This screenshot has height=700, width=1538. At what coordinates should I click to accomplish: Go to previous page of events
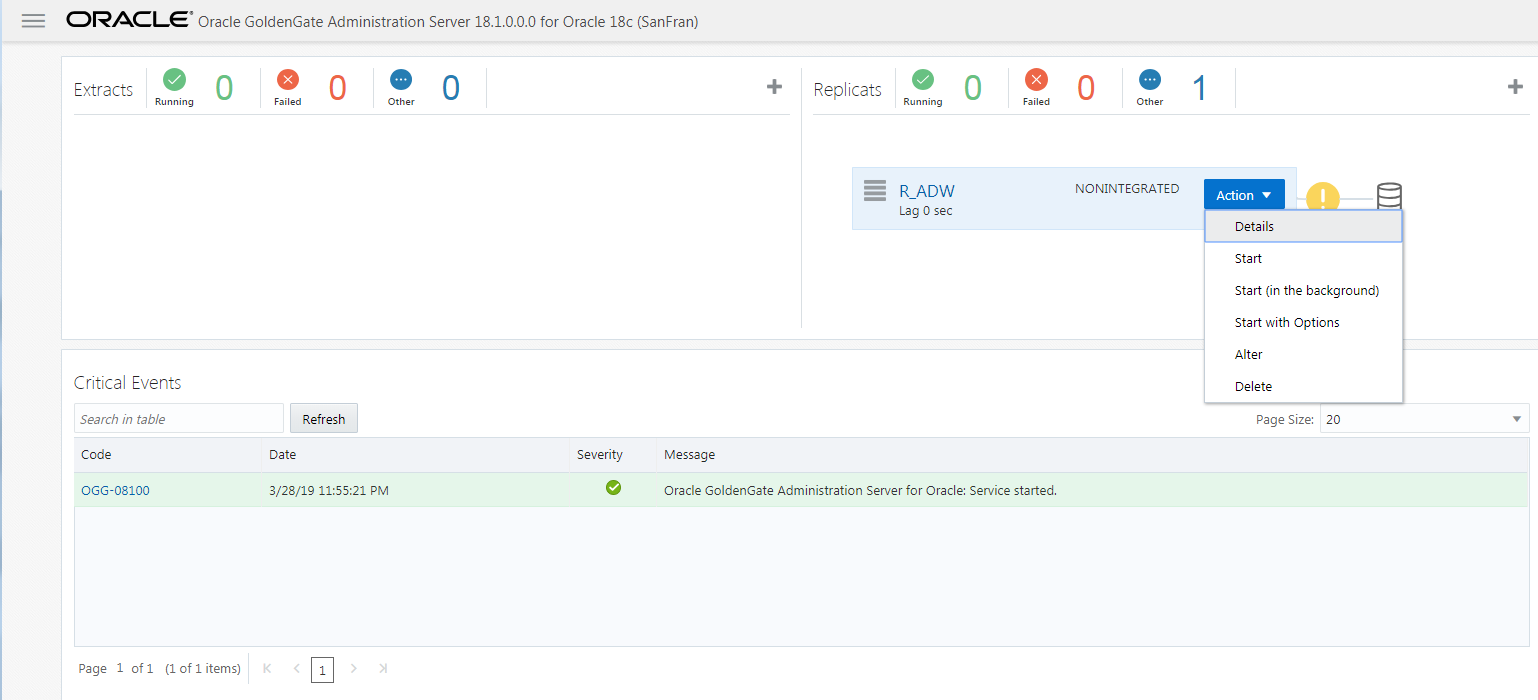(296, 669)
